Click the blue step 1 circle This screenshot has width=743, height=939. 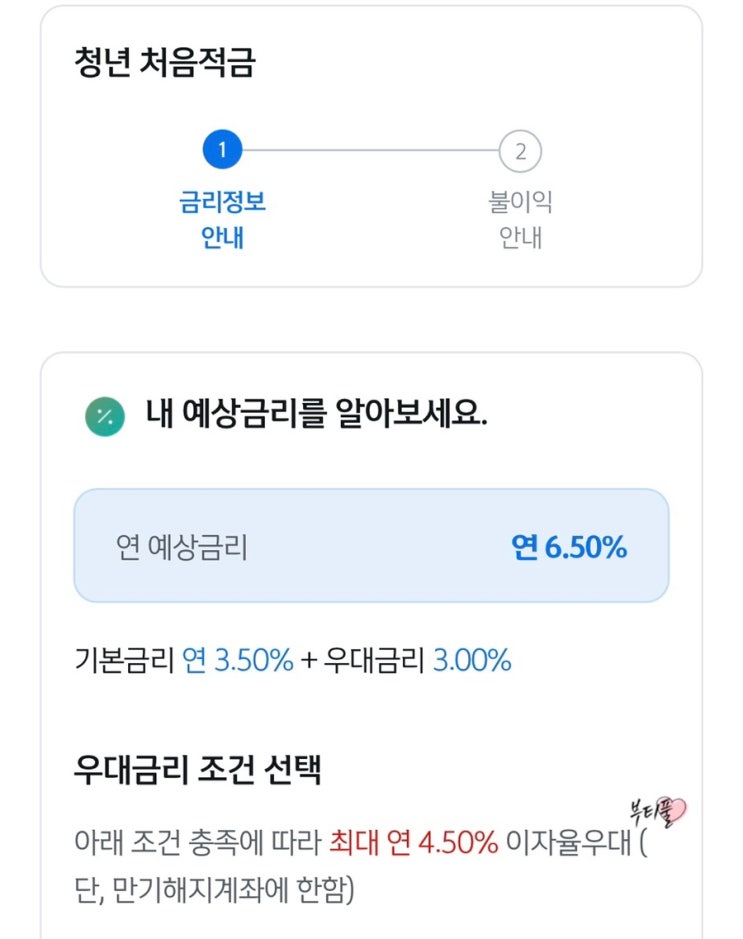click(222, 150)
